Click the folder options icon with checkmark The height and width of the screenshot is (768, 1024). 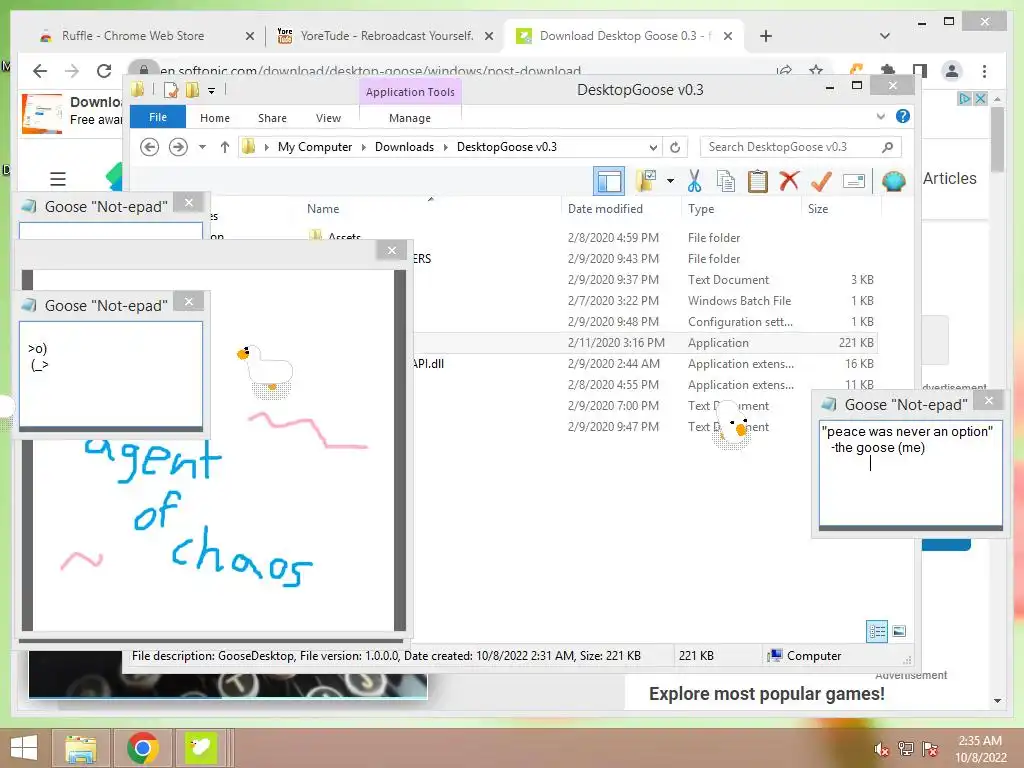click(x=646, y=181)
